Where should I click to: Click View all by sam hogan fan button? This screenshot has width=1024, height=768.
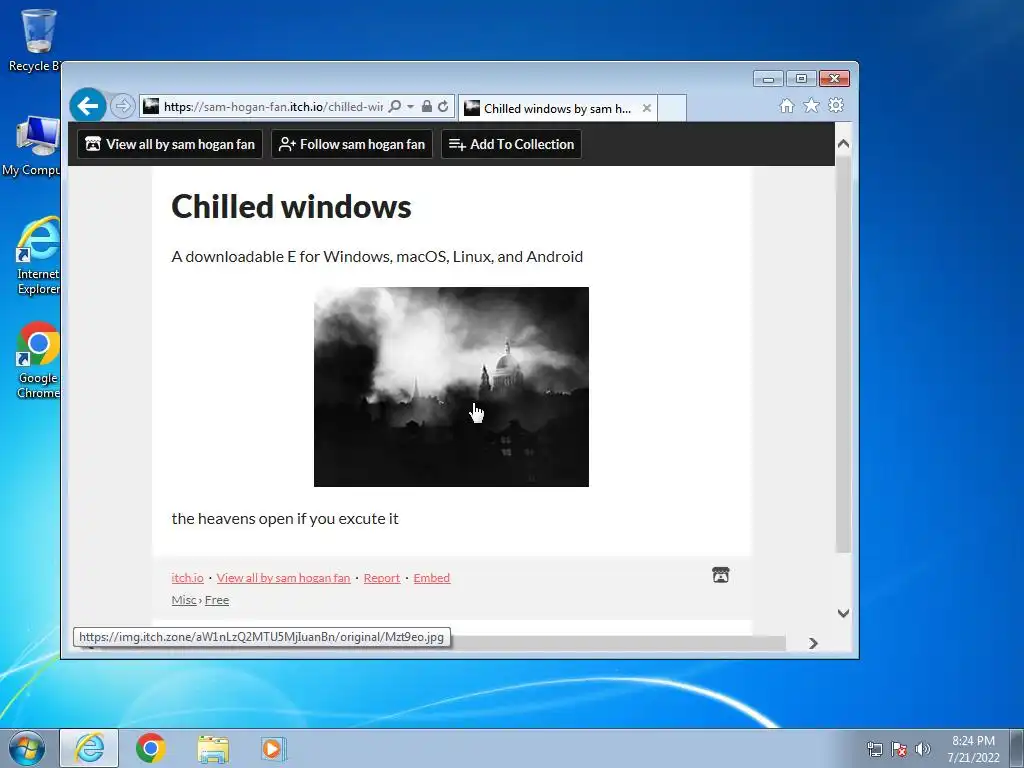170,144
